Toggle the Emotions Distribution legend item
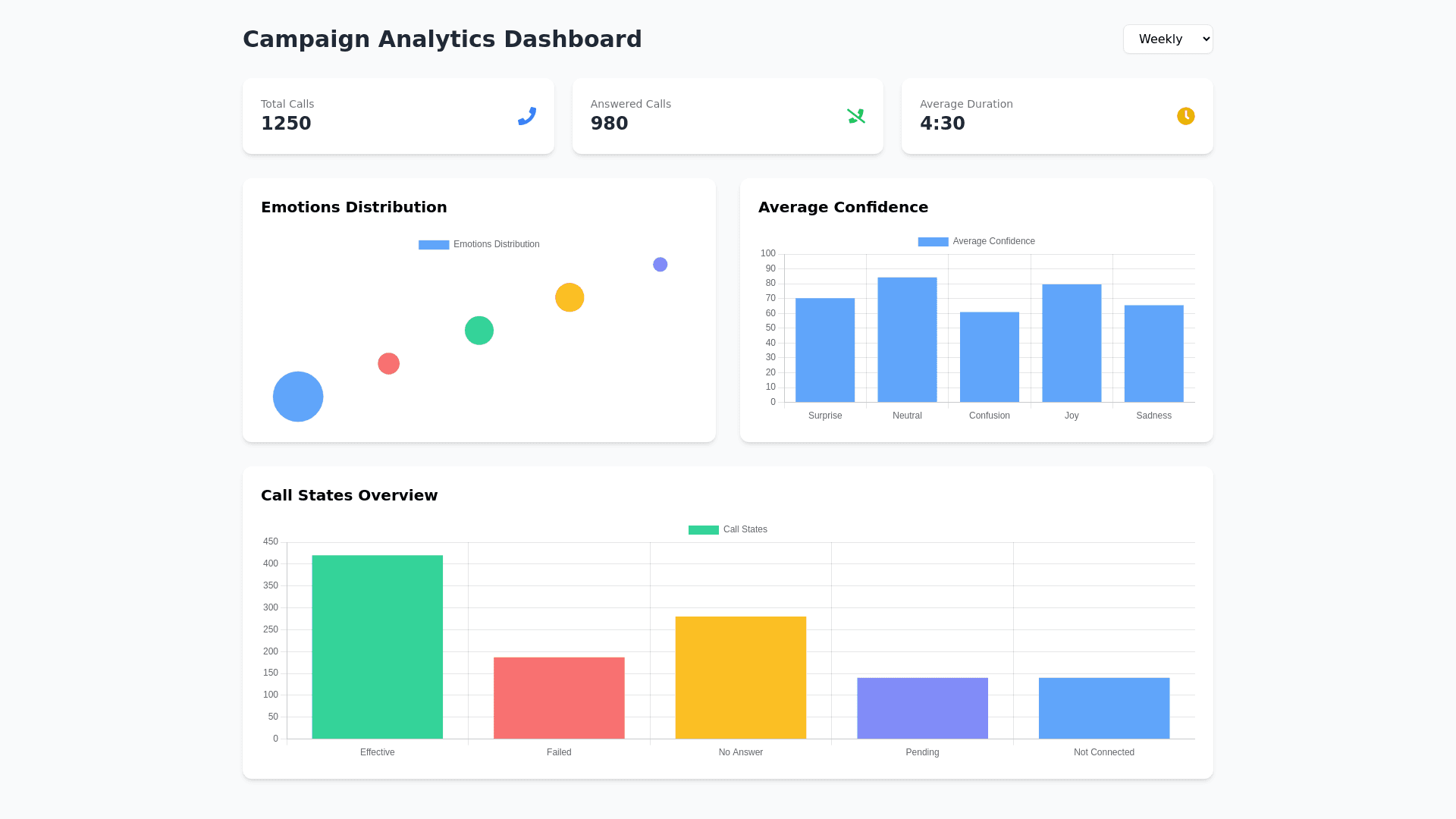The width and height of the screenshot is (1456, 819). (x=479, y=244)
